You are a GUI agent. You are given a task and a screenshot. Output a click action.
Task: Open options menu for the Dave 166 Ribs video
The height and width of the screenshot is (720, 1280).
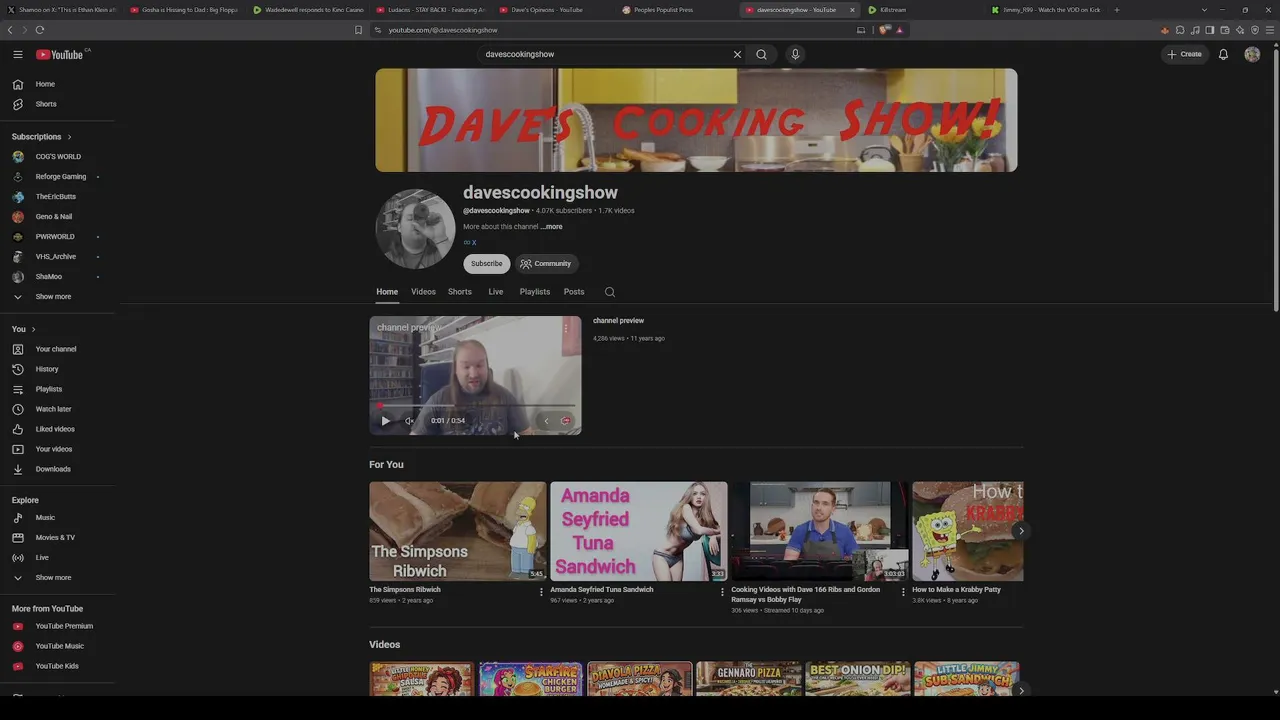click(903, 592)
